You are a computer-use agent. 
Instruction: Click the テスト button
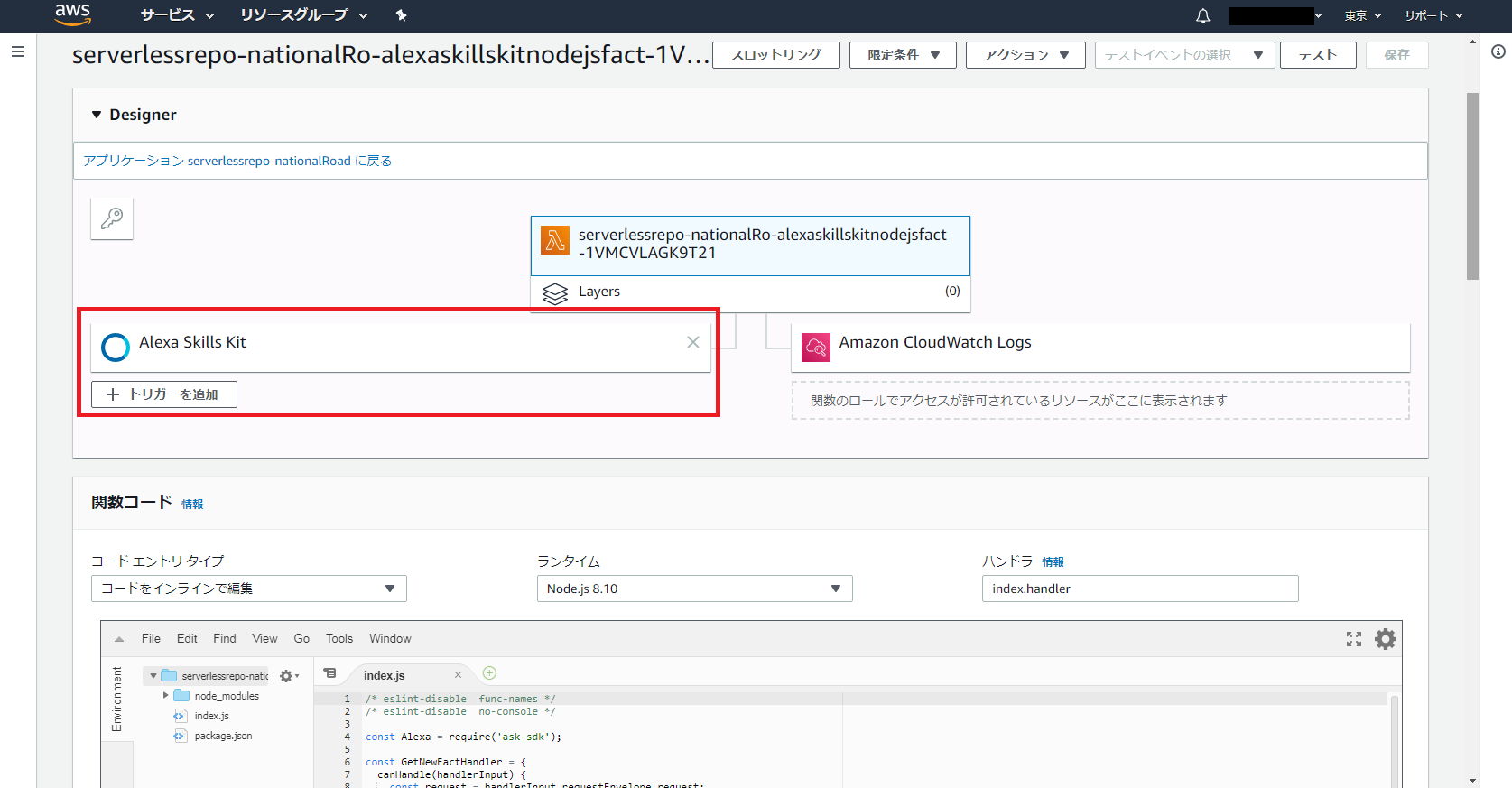tap(1318, 55)
